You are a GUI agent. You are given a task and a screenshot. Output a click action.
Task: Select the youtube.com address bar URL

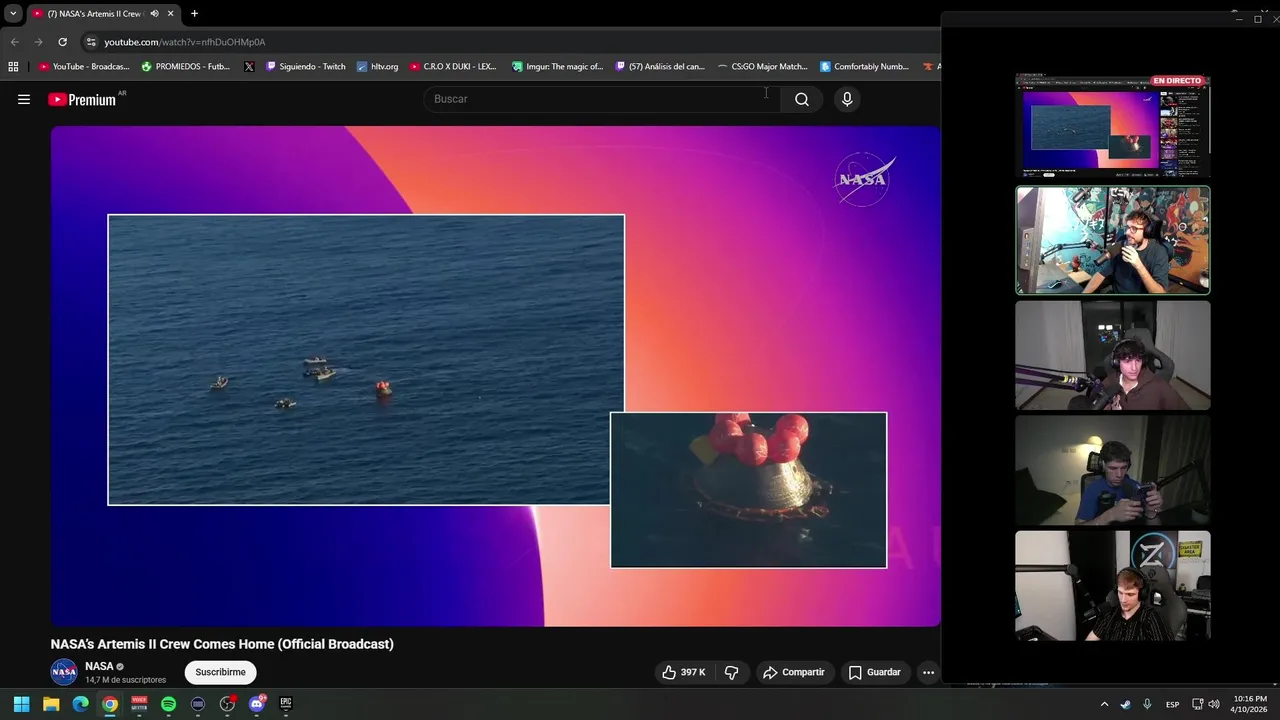[185, 42]
